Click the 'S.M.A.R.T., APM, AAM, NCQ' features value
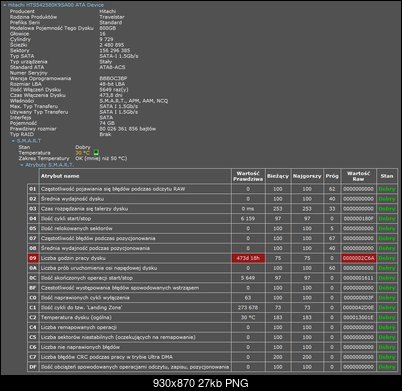Screen dimensions: 402x391 click(134, 101)
